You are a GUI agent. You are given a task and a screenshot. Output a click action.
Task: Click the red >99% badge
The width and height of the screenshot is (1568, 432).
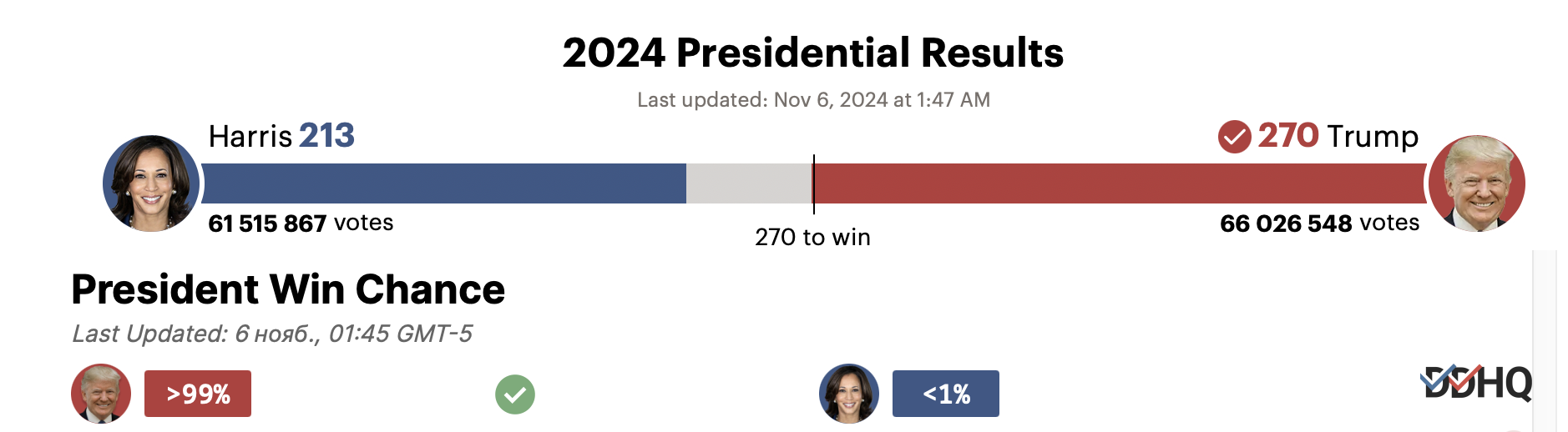coord(198,394)
